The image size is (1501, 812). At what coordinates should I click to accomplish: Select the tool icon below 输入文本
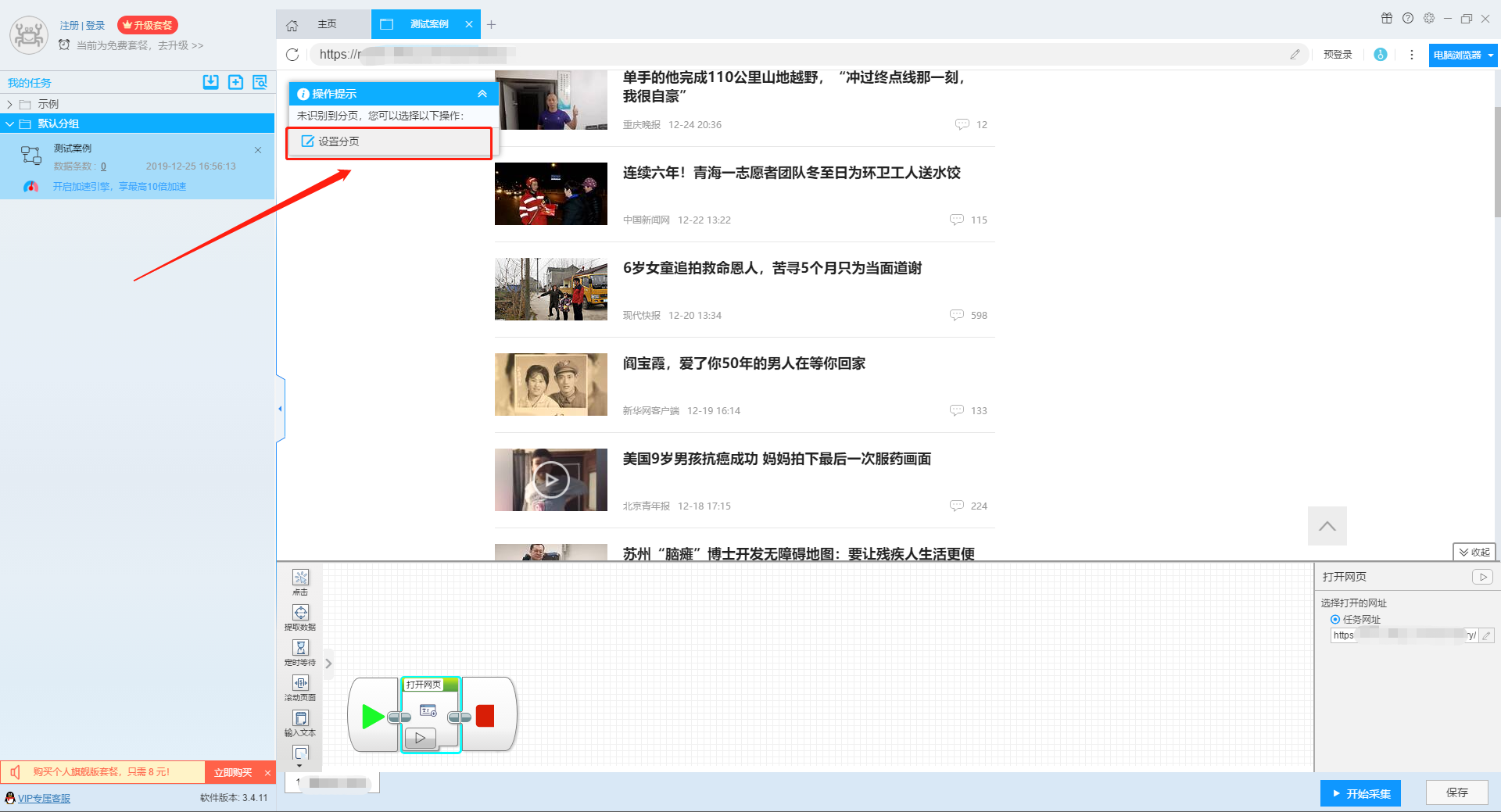[300, 753]
